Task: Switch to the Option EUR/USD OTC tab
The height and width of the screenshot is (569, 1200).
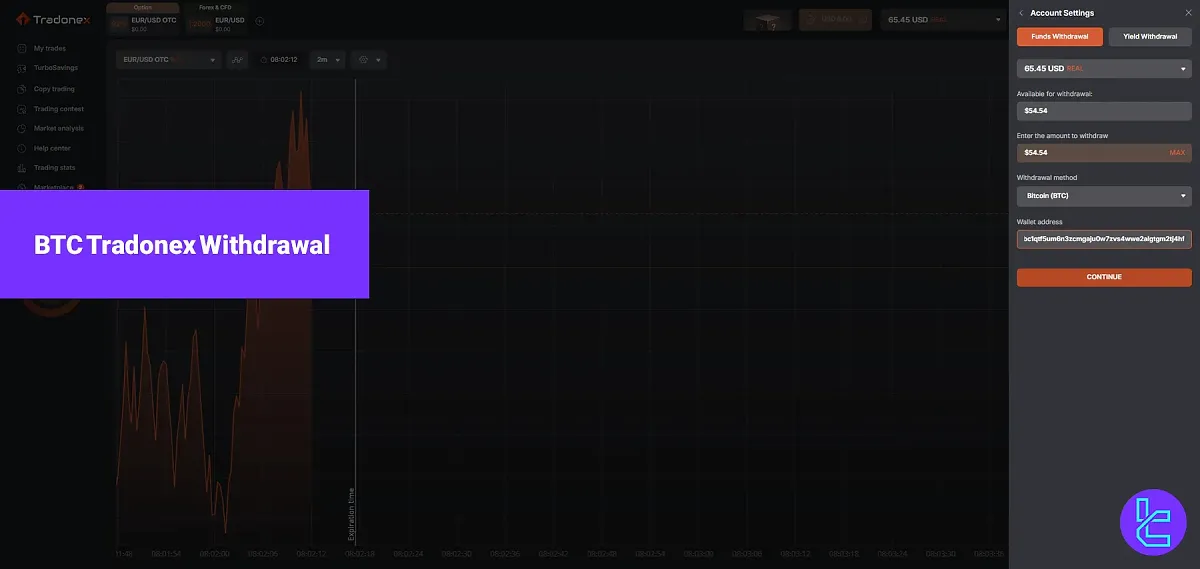Action: [142, 20]
